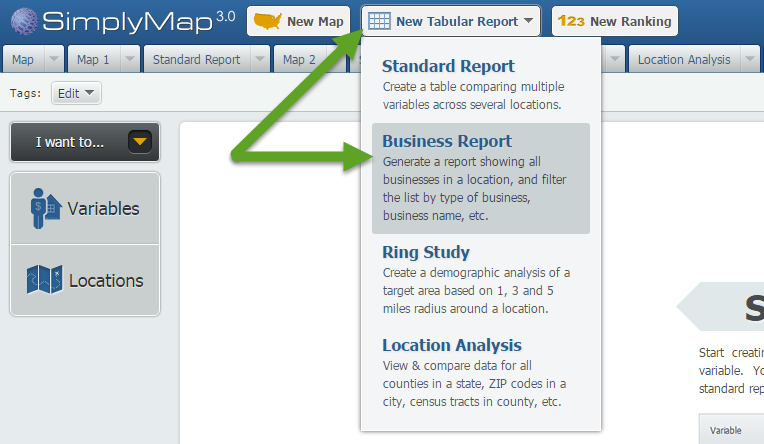Screen dimensions: 764x444
Task: Open the New Map button
Action: (299, 21)
